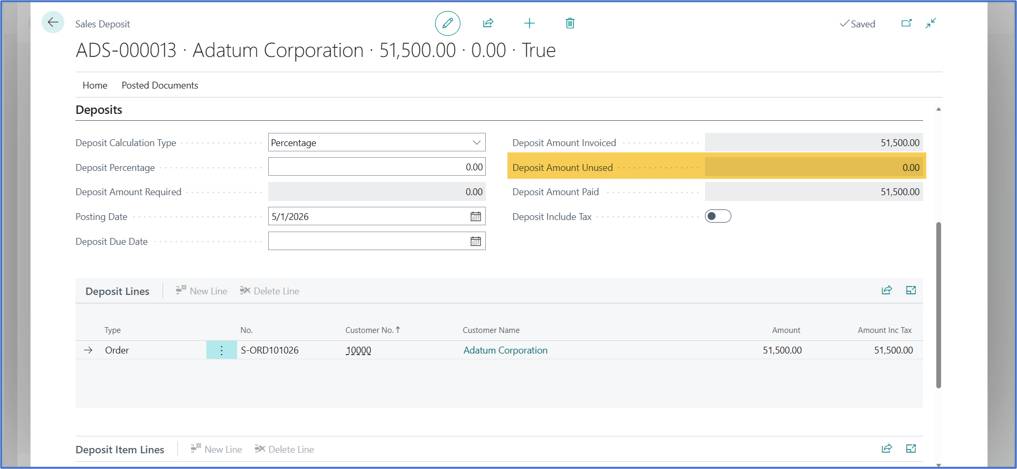This screenshot has width=1017, height=469.
Task: Open Posting Date calendar picker
Action: click(x=475, y=217)
